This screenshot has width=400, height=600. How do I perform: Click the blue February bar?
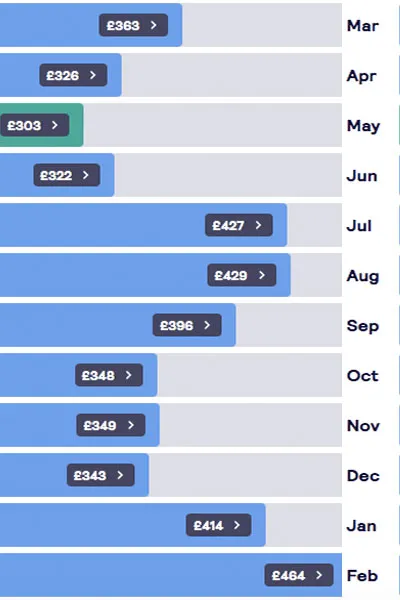click(x=171, y=575)
